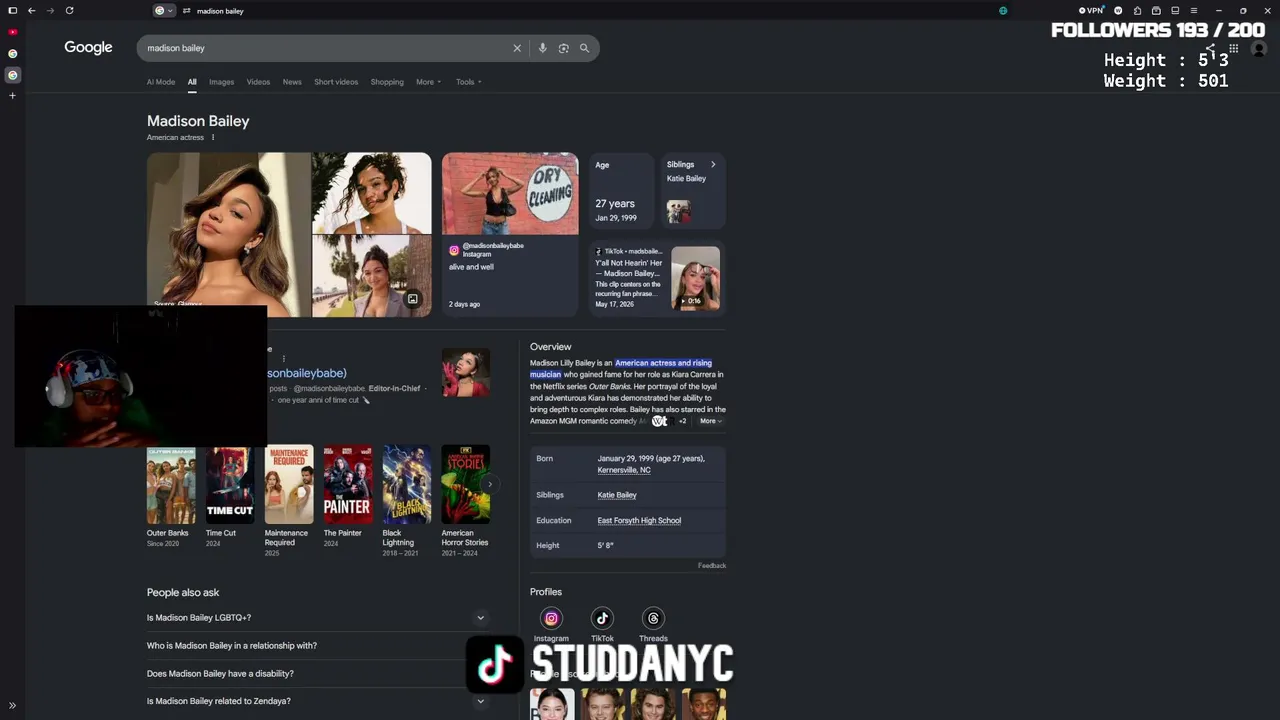Play the TikTok video thumbnail
Image resolution: width=1280 pixels, height=720 pixels.
pyautogui.click(x=695, y=278)
